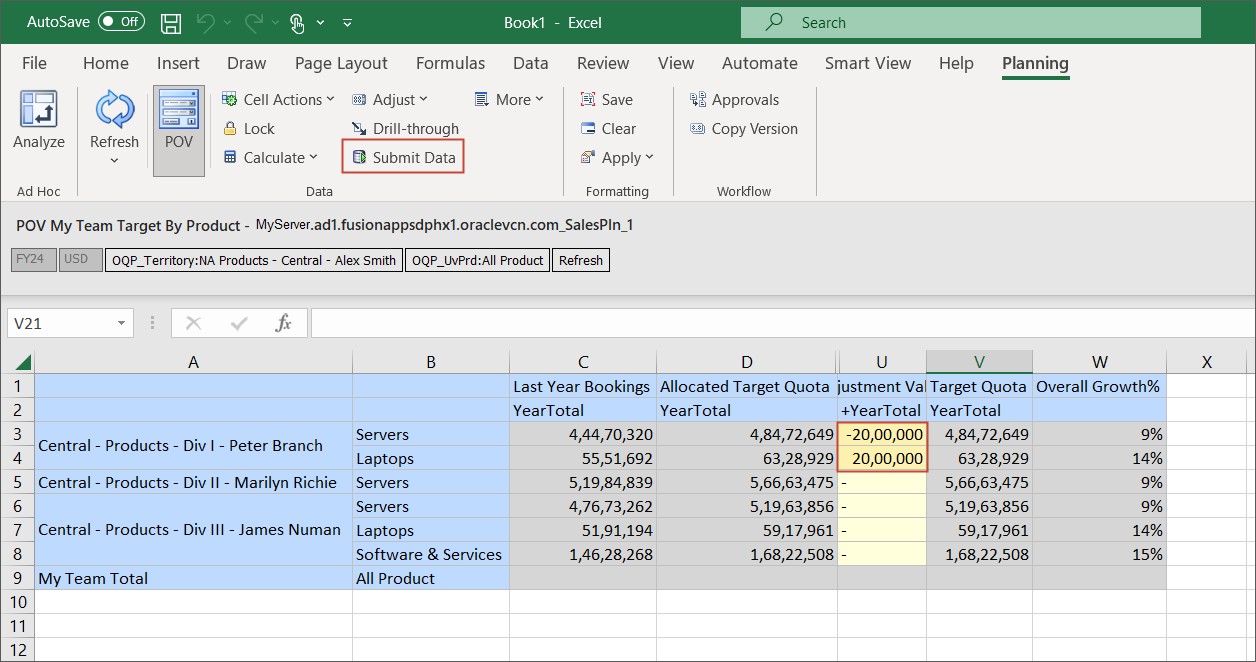The height and width of the screenshot is (662, 1256).
Task: Click Copy Version button
Action: 743,128
